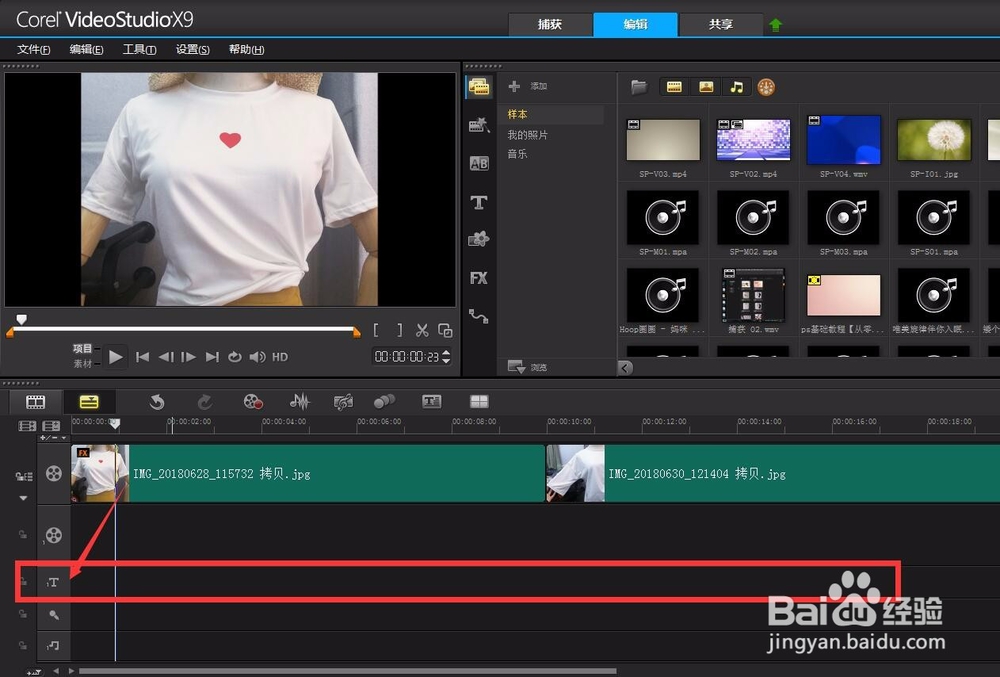Switch to Timeline view
The width and height of the screenshot is (1000, 677).
coord(89,402)
